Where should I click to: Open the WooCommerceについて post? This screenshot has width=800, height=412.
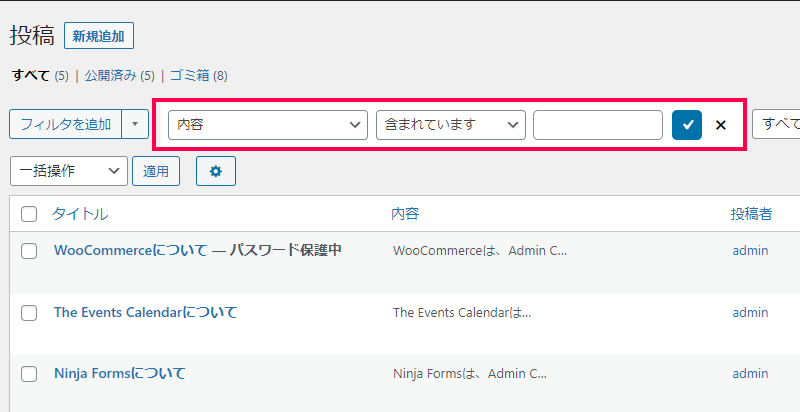pyautogui.click(x=131, y=250)
